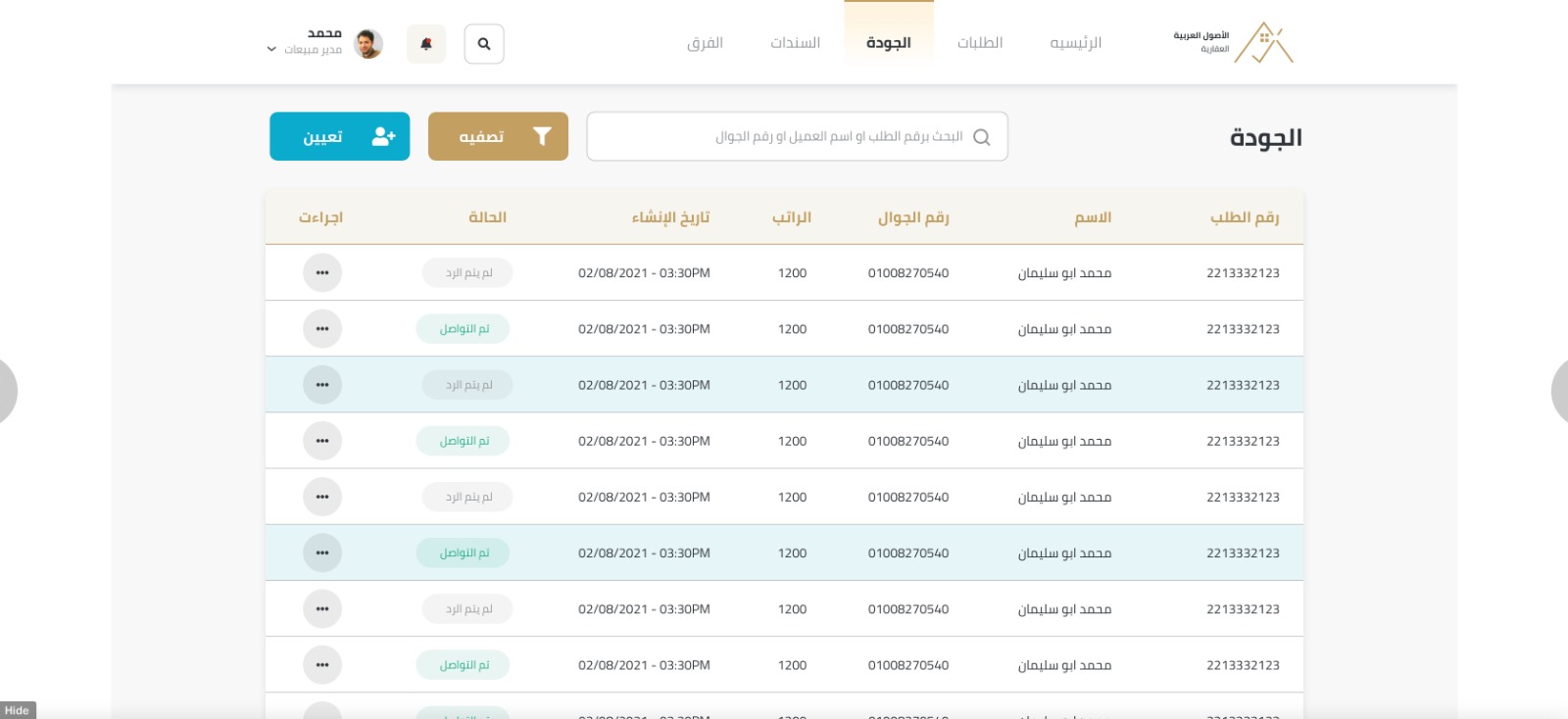This screenshot has height=719, width=1568.
Task: Focus the البحث برقم الطلب search field
Action: coord(797,136)
